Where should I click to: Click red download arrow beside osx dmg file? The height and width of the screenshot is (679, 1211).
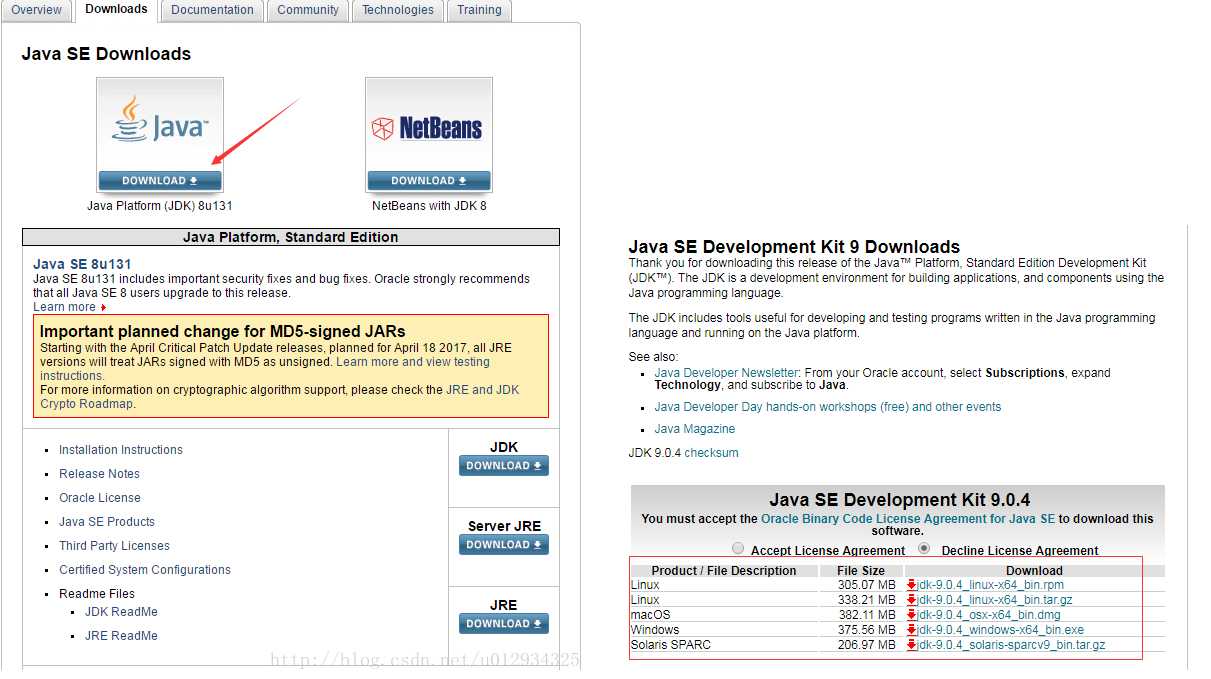click(x=911, y=615)
